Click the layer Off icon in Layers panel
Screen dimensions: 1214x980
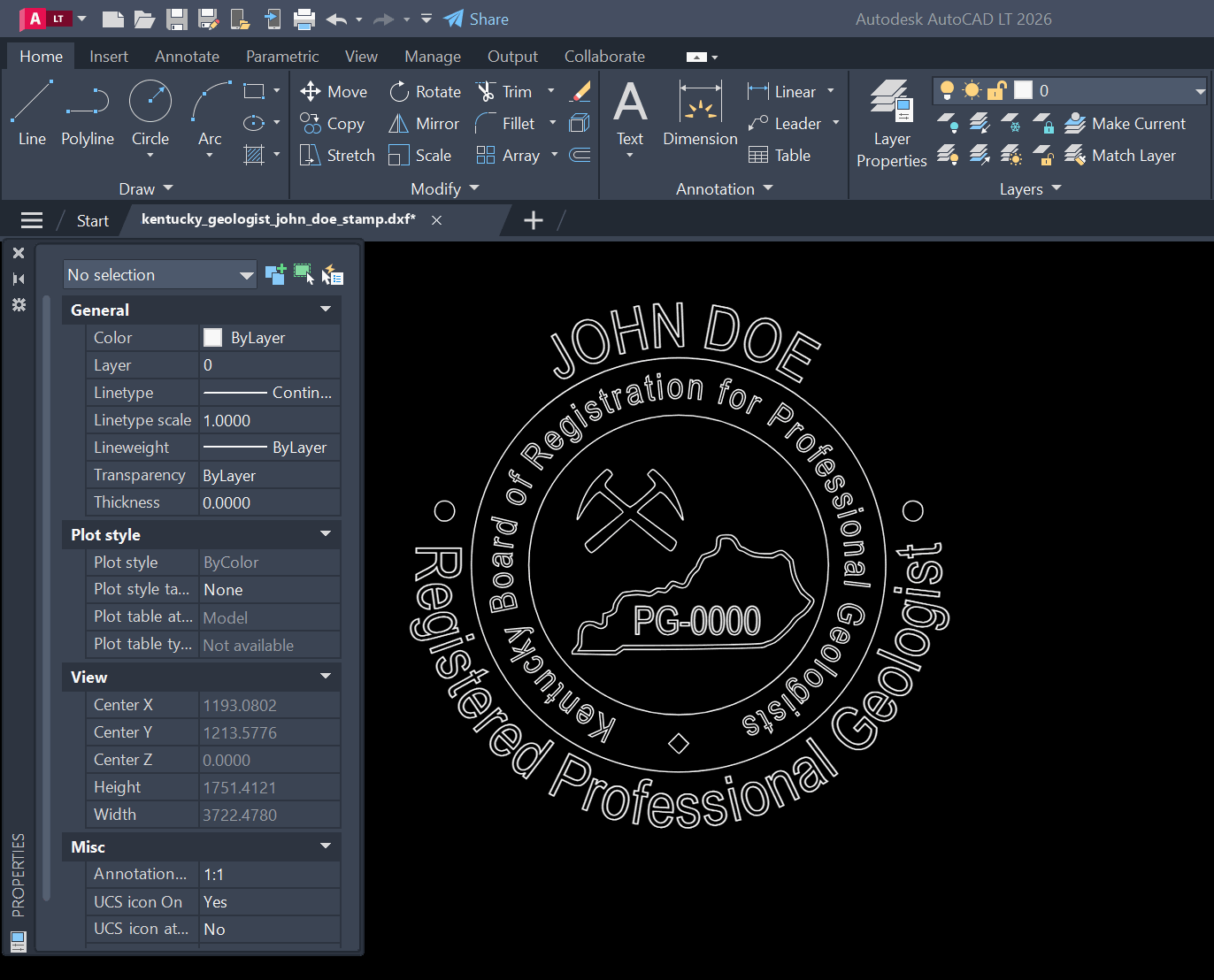tap(947, 123)
